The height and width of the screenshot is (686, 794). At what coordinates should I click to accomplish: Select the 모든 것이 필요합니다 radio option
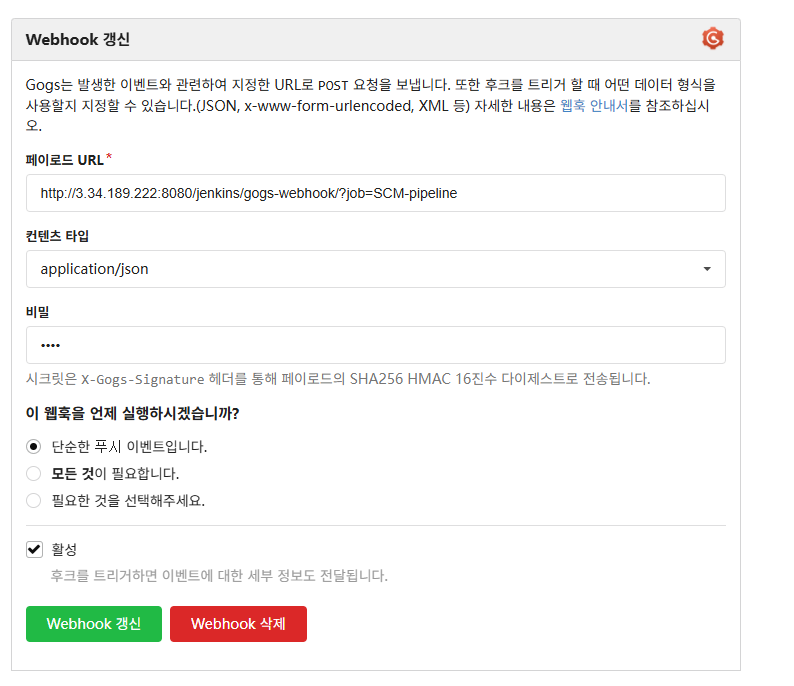point(33,473)
